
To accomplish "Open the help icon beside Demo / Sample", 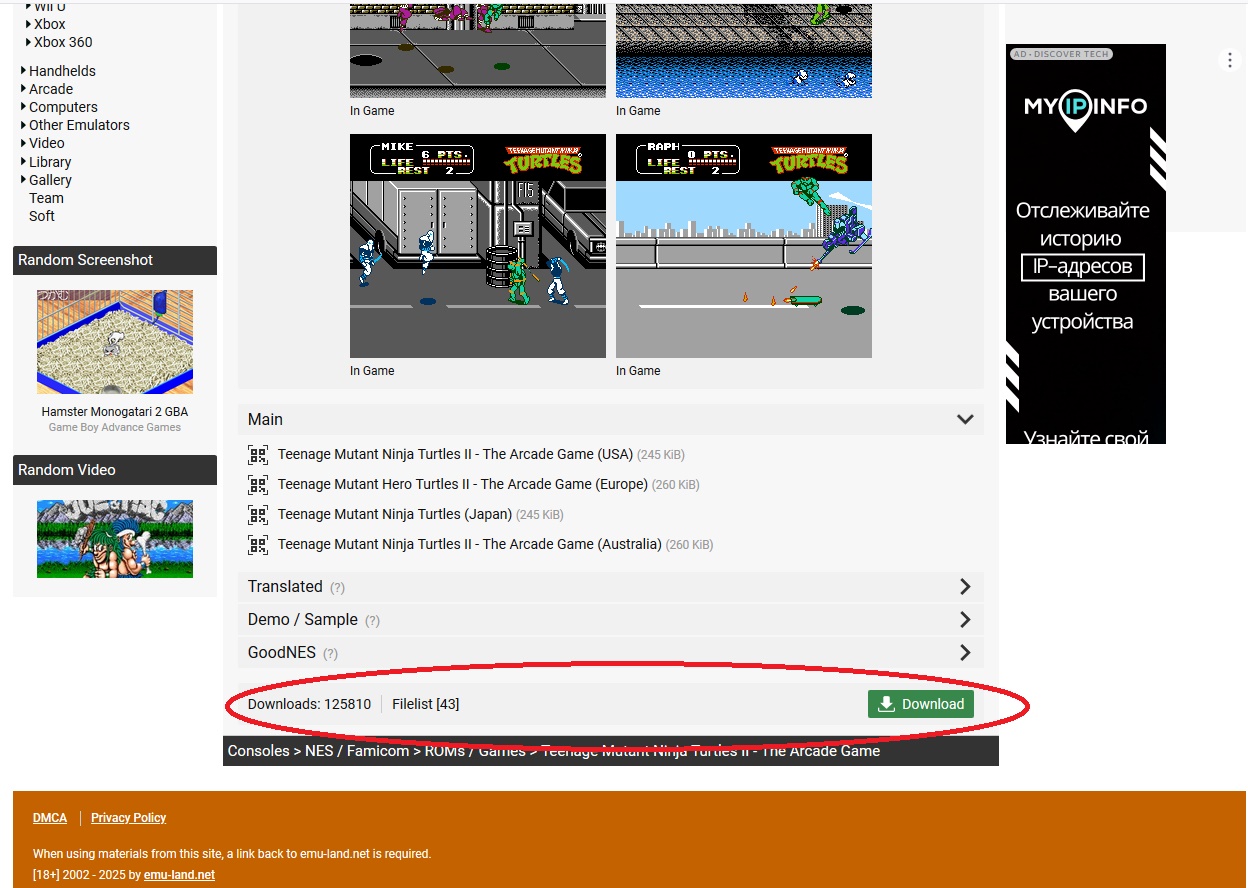I will click(372, 621).
